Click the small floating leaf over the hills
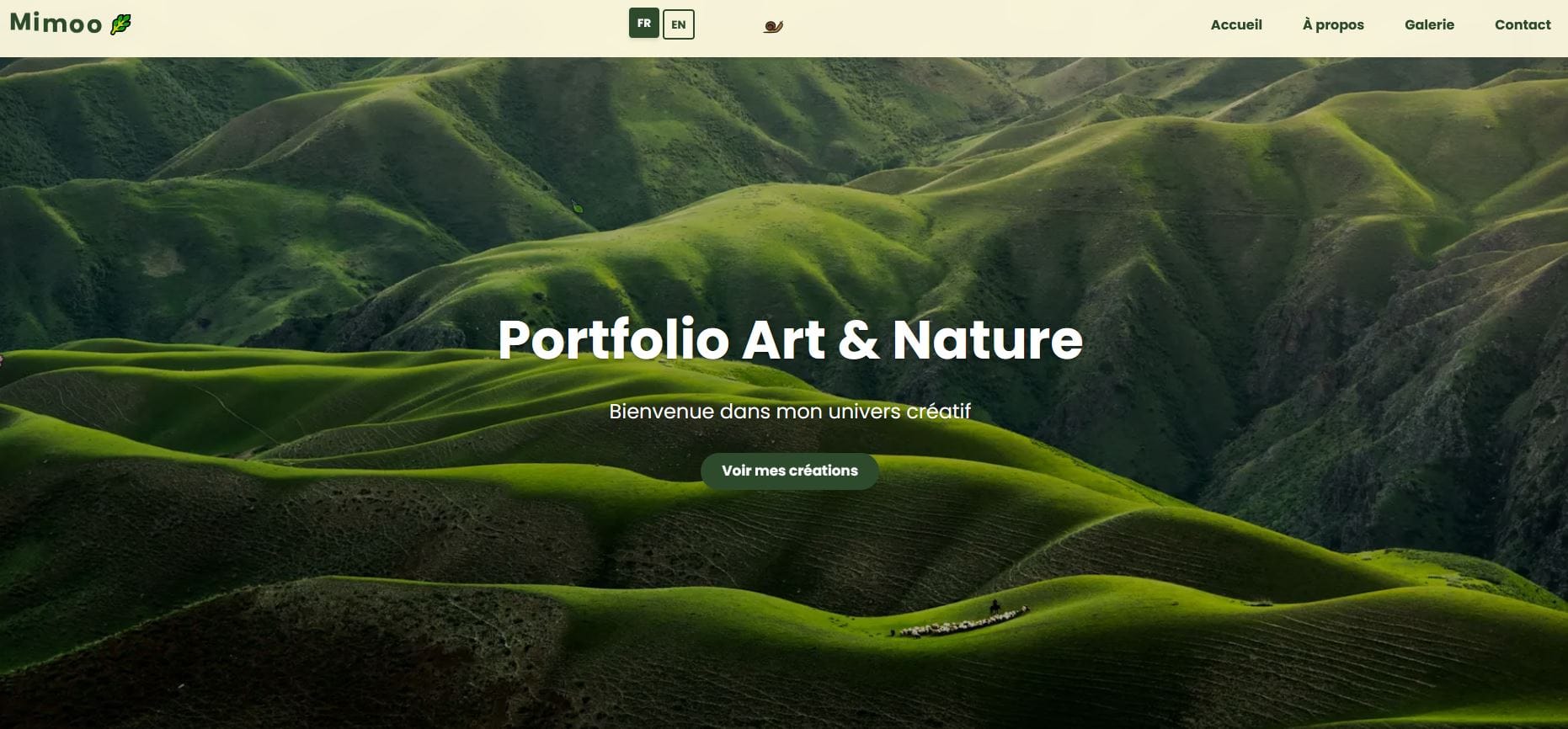 577,207
